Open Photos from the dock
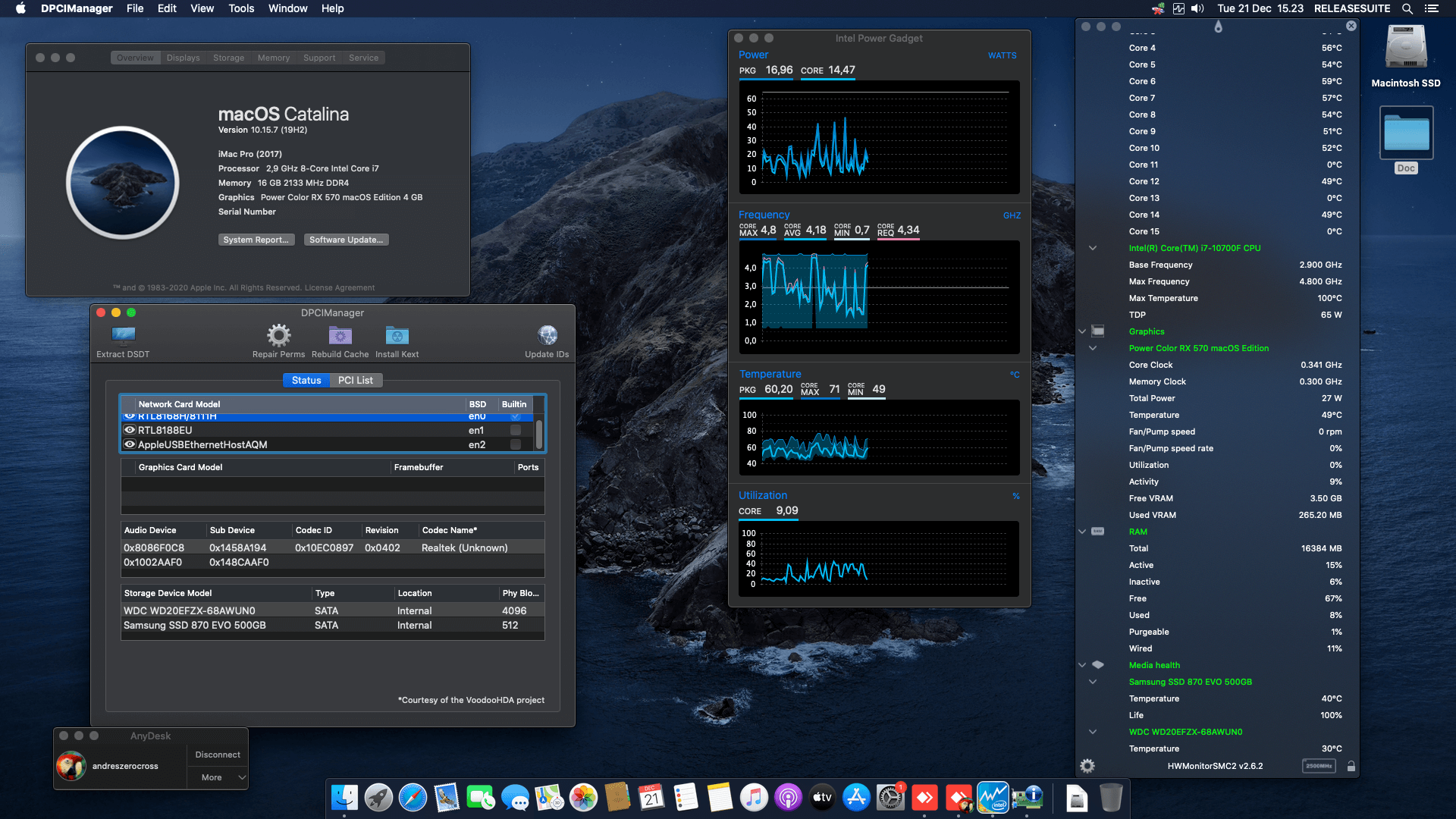 click(x=583, y=798)
